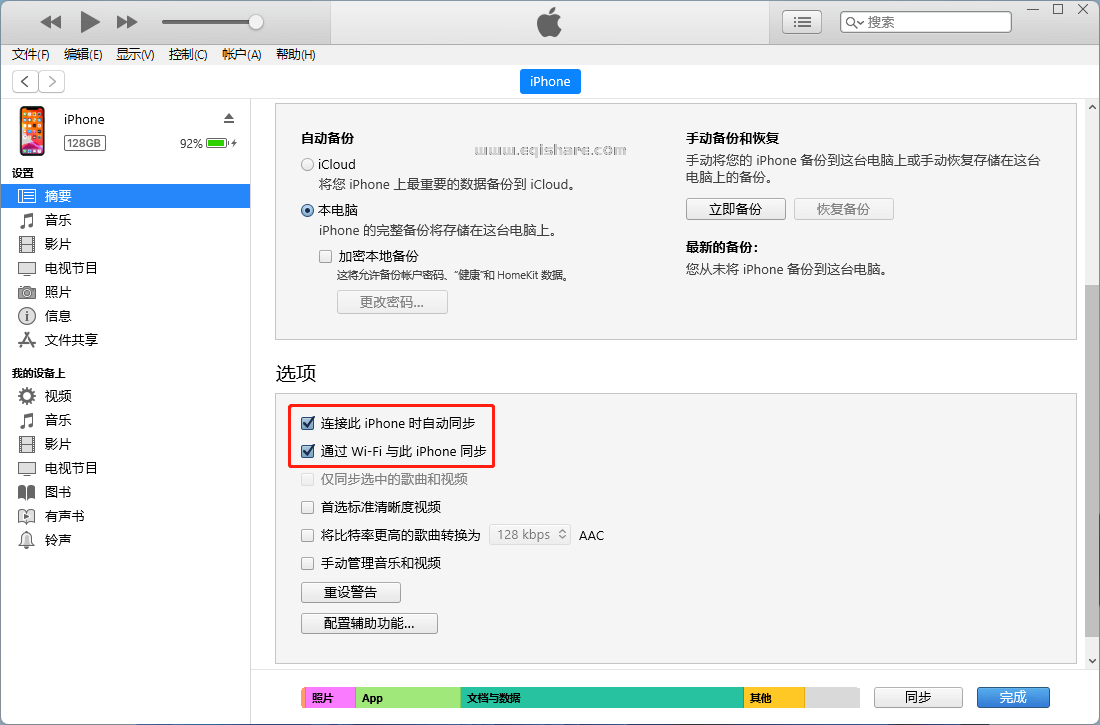Open the playlist view icon near the search bar
The height and width of the screenshot is (725, 1100).
(801, 21)
